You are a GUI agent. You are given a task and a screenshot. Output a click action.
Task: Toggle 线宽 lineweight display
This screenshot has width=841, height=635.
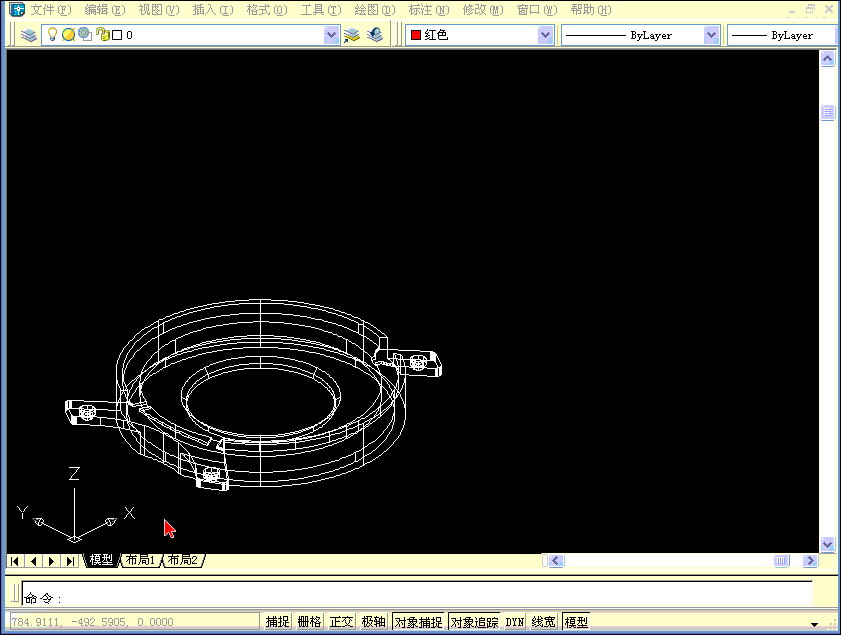pos(543,622)
